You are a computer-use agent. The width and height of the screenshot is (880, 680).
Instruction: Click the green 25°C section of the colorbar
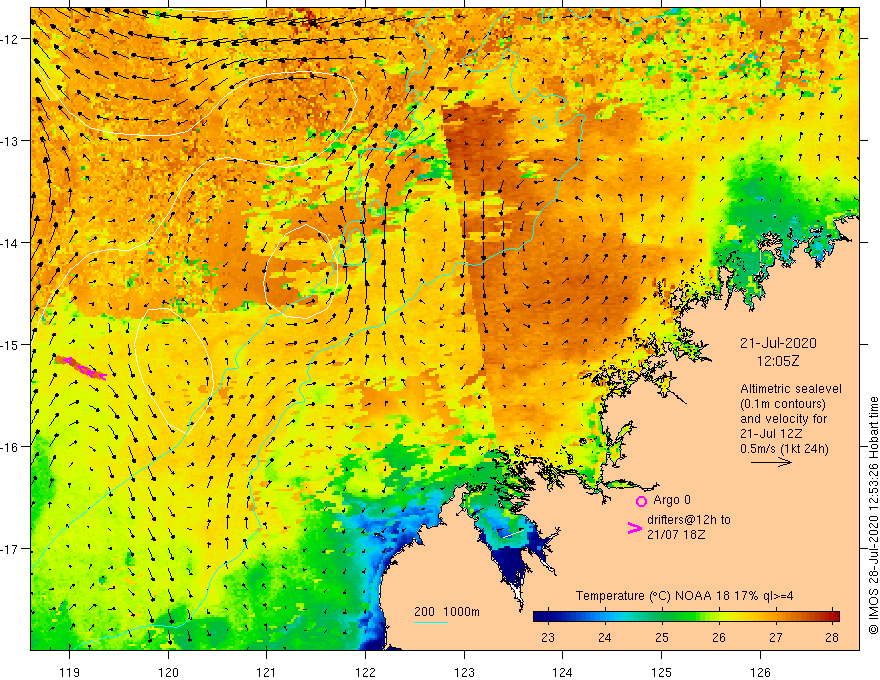tap(662, 616)
